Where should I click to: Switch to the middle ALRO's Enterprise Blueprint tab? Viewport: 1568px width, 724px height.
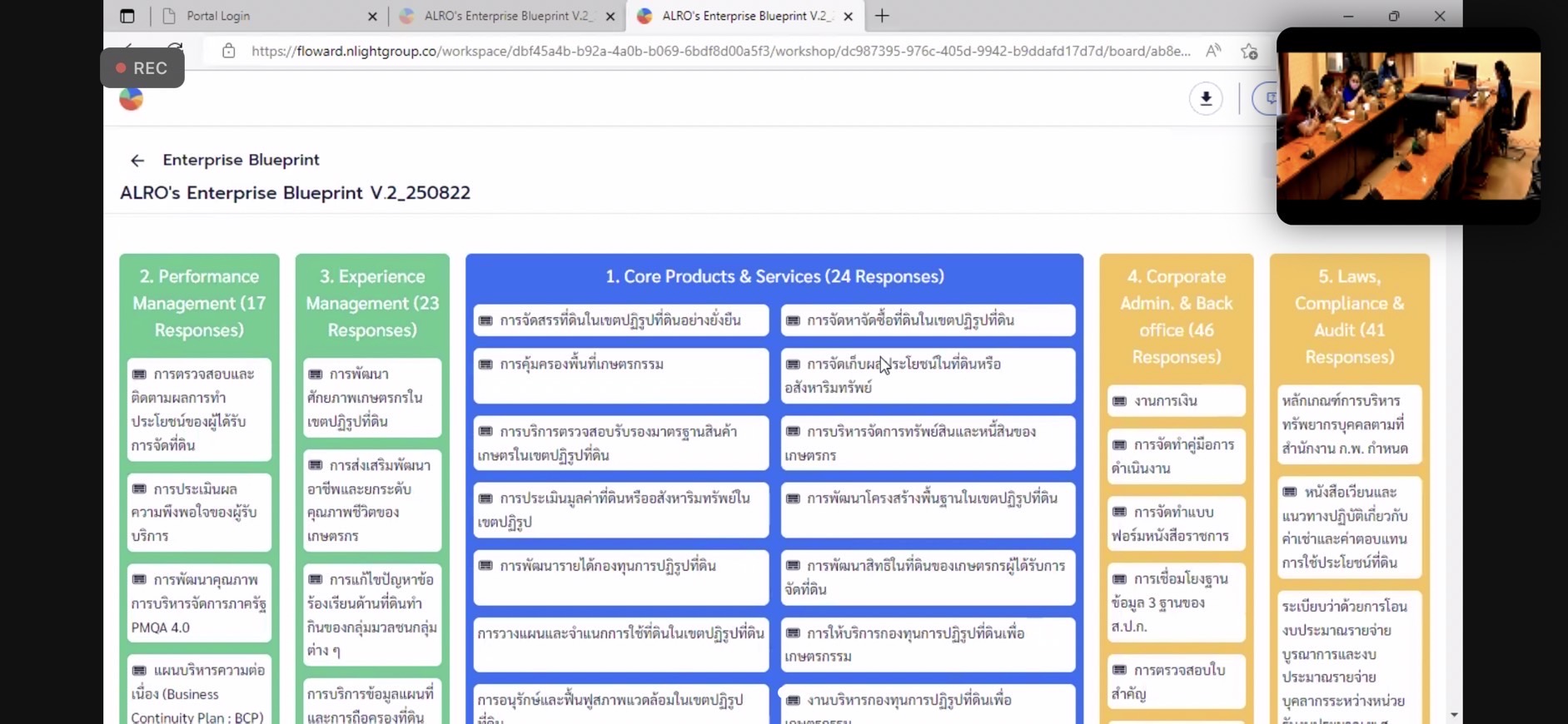click(x=508, y=16)
